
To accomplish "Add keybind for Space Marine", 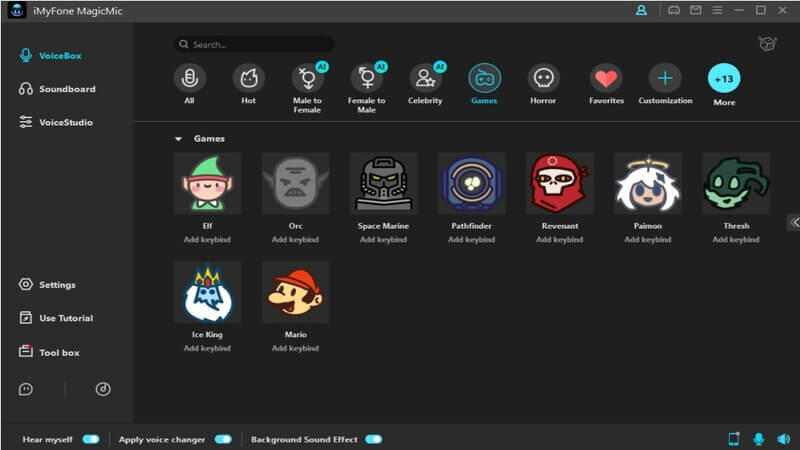I will pos(384,239).
